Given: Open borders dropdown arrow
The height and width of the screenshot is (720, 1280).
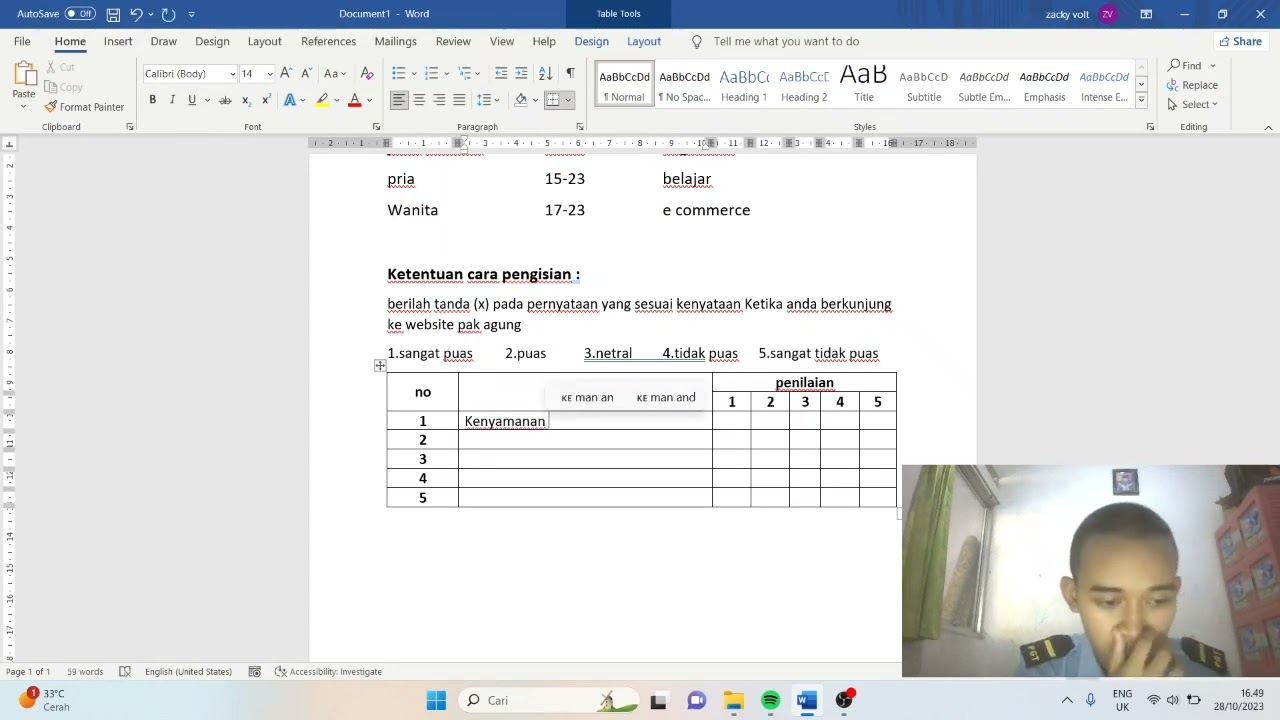Looking at the screenshot, I should [568, 100].
